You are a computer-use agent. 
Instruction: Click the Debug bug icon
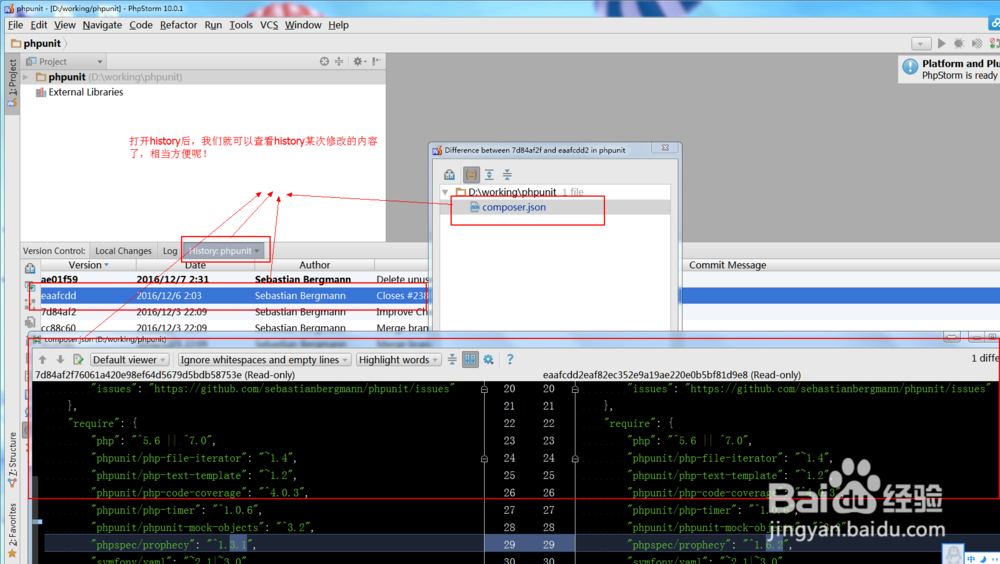[959, 43]
